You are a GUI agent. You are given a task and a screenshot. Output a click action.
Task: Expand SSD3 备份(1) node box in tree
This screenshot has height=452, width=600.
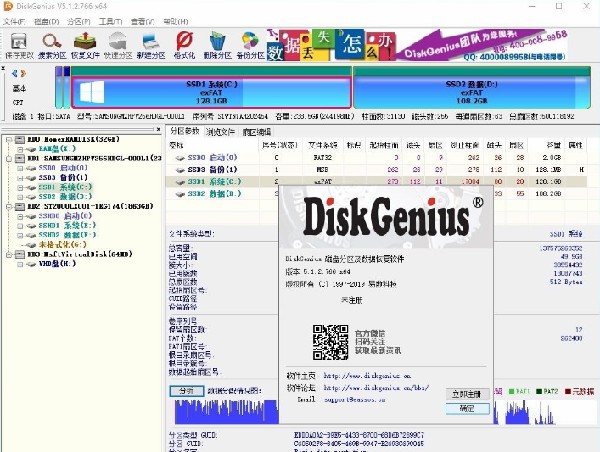20,178
